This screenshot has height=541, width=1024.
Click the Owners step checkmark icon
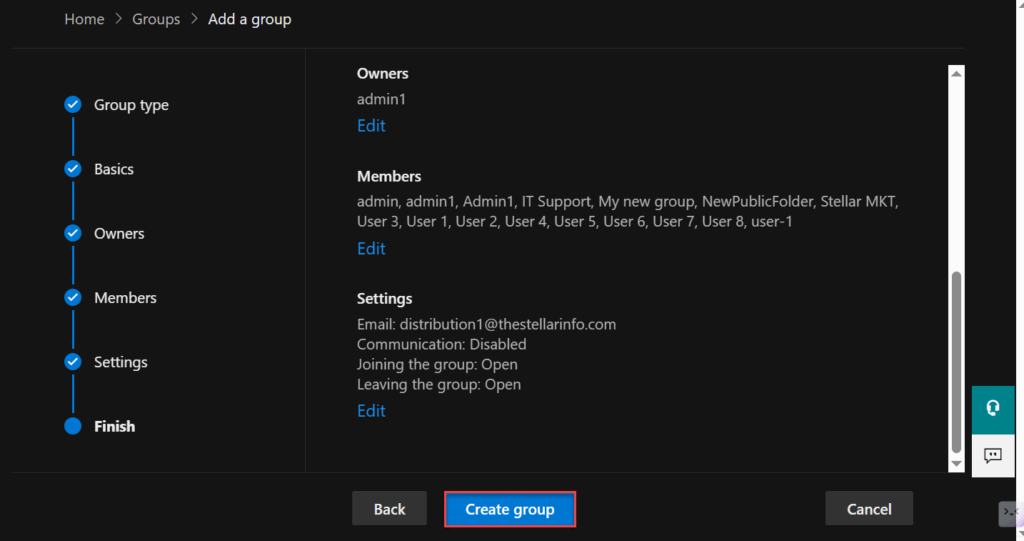pyautogui.click(x=73, y=233)
